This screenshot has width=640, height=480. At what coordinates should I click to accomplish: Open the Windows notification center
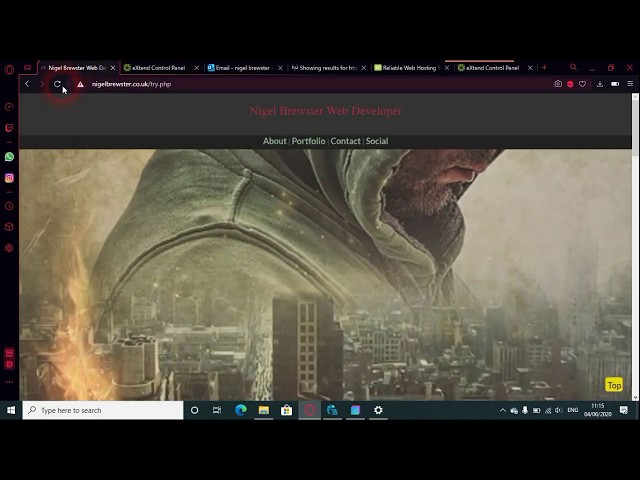(x=623, y=410)
